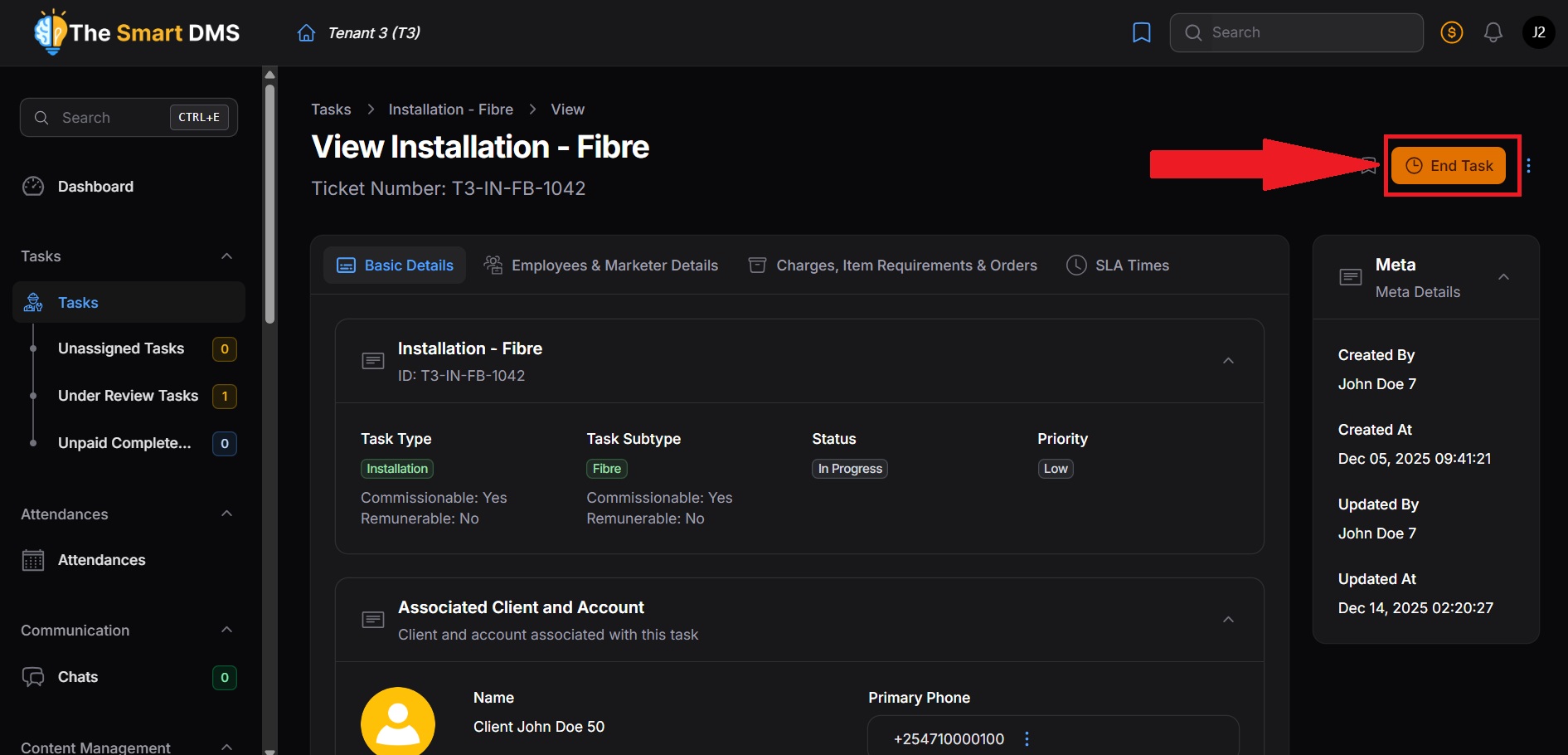Collapse the Tasks sidebar section
The image size is (1568, 755).
pyautogui.click(x=226, y=256)
